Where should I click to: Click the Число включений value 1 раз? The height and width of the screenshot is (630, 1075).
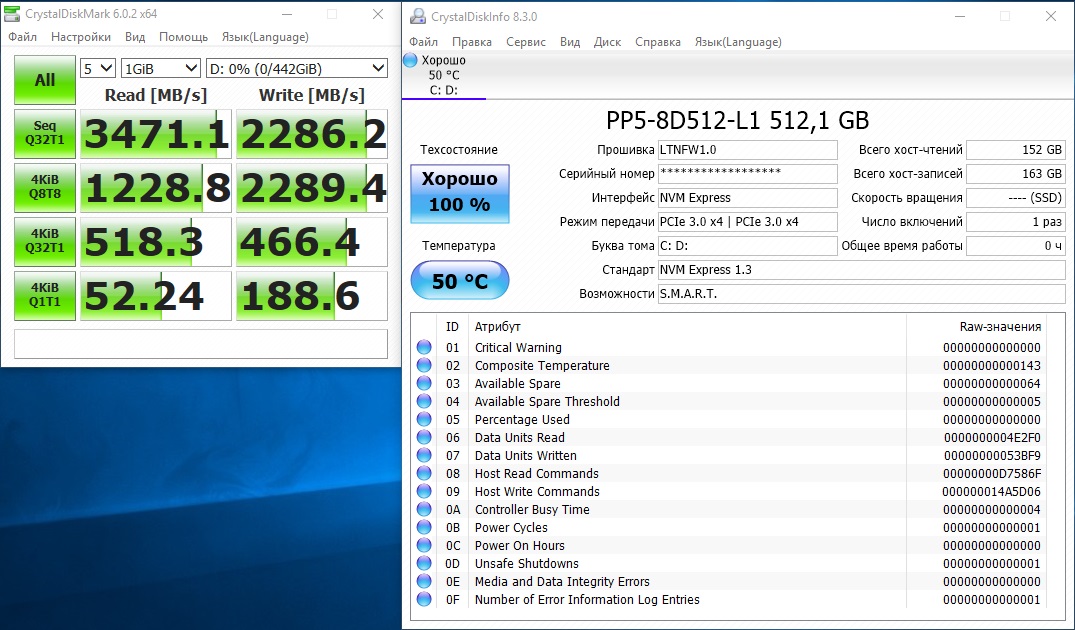click(1015, 221)
